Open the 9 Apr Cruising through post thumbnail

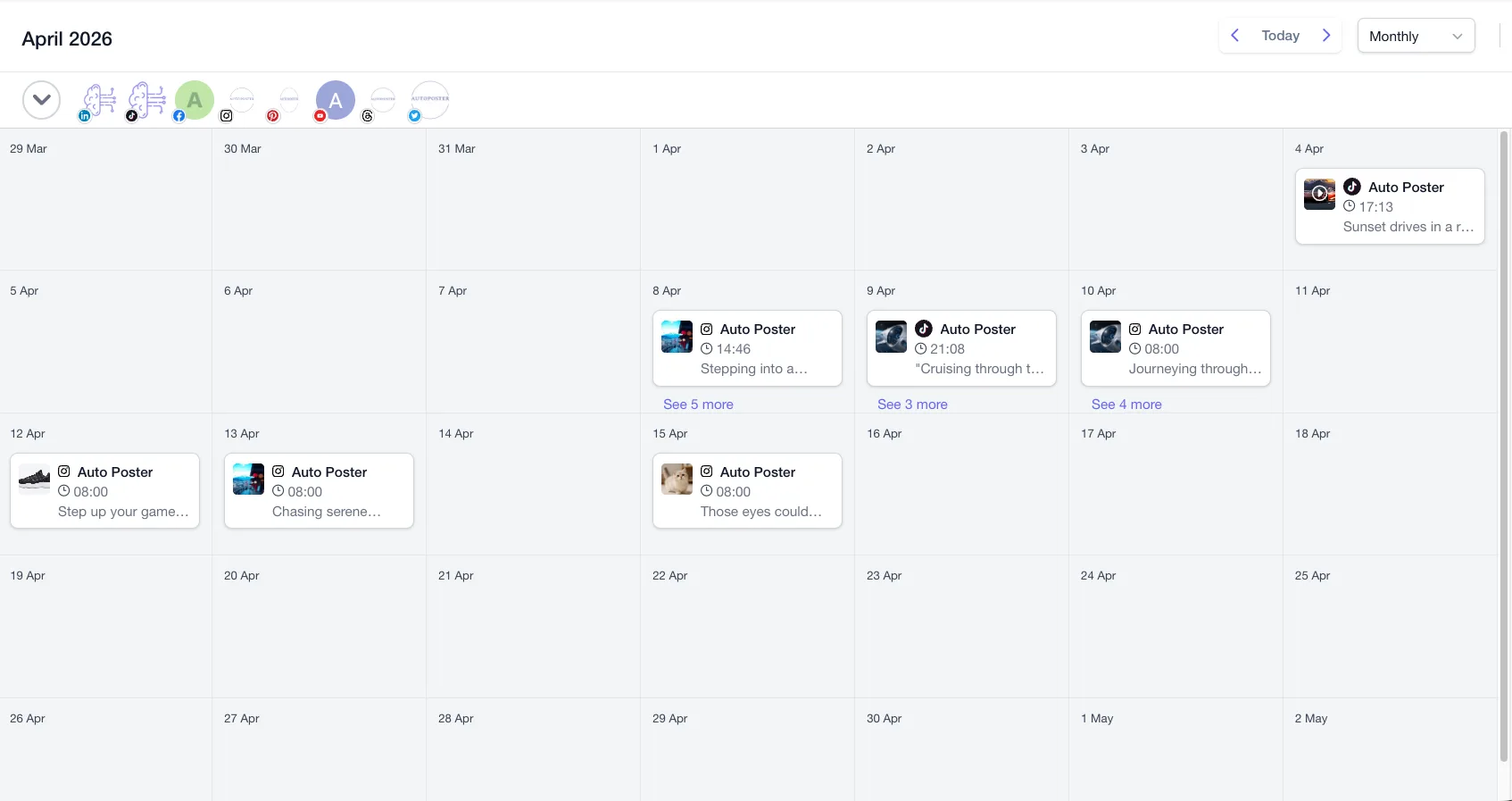(x=891, y=337)
